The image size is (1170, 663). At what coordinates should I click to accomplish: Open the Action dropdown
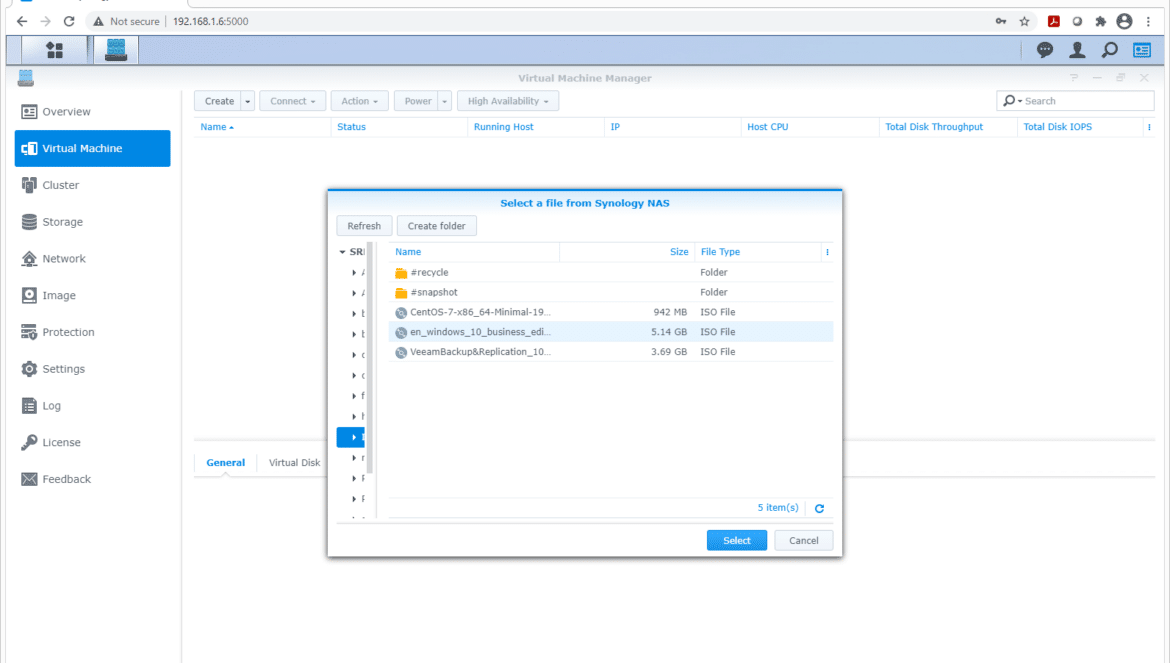click(x=360, y=101)
